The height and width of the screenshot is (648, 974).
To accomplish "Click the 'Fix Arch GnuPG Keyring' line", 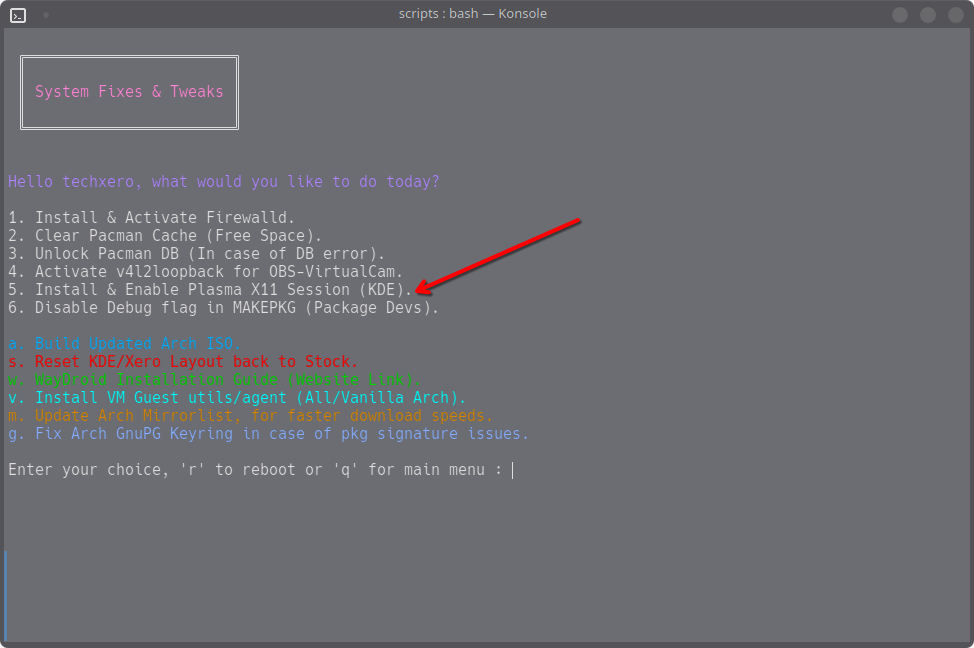I will pyautogui.click(x=268, y=434).
